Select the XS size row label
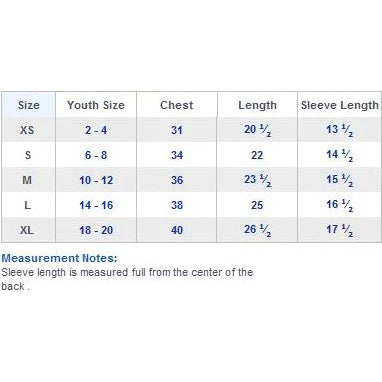Image resolution: width=382 pixels, height=382 pixels. coord(27,130)
